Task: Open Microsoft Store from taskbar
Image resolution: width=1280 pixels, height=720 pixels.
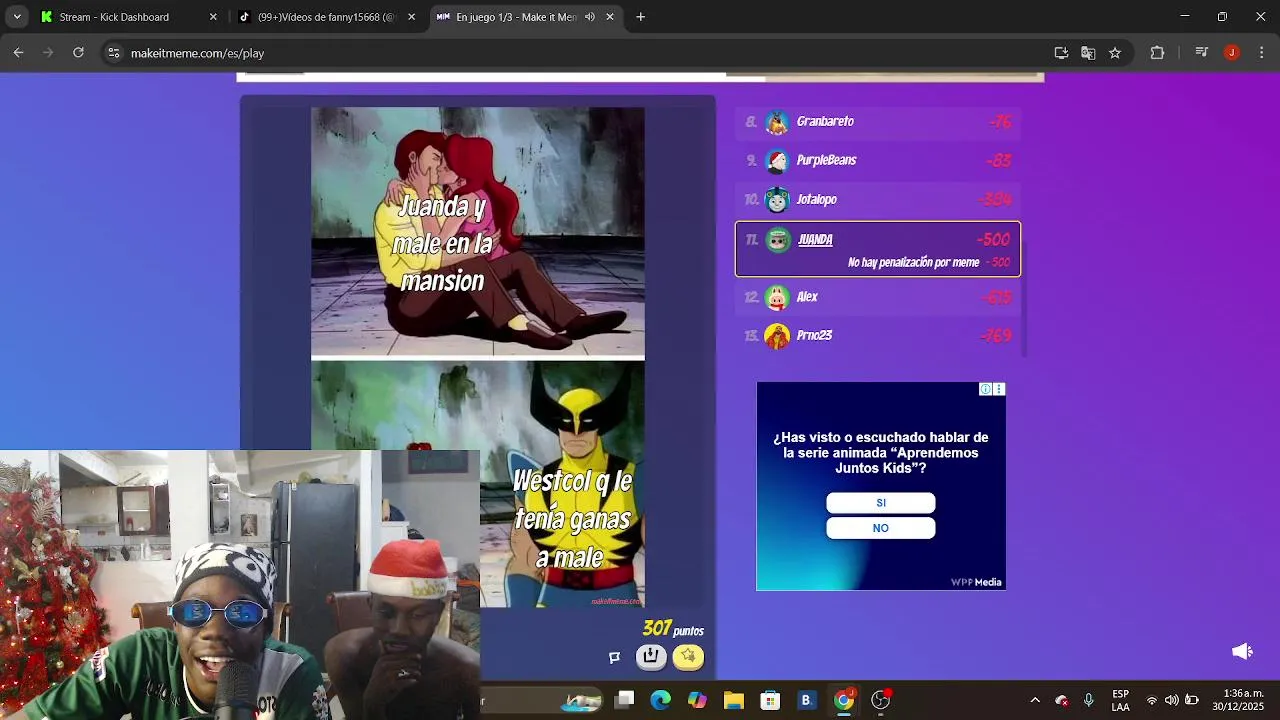Action: click(x=769, y=700)
